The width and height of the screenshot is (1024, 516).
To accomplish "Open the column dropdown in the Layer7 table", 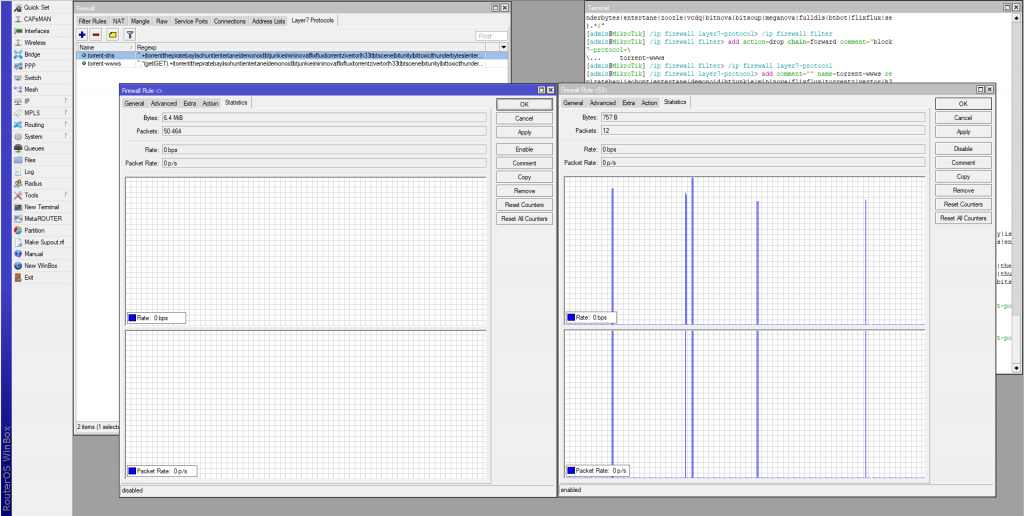I will pos(503,47).
